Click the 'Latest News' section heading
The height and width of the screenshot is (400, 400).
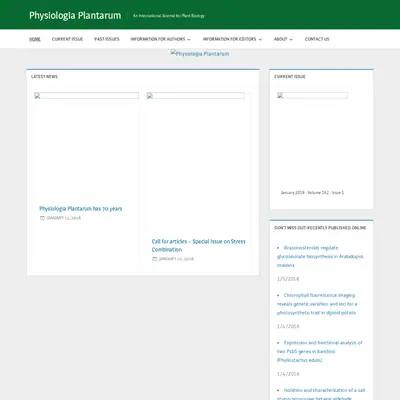click(x=44, y=77)
